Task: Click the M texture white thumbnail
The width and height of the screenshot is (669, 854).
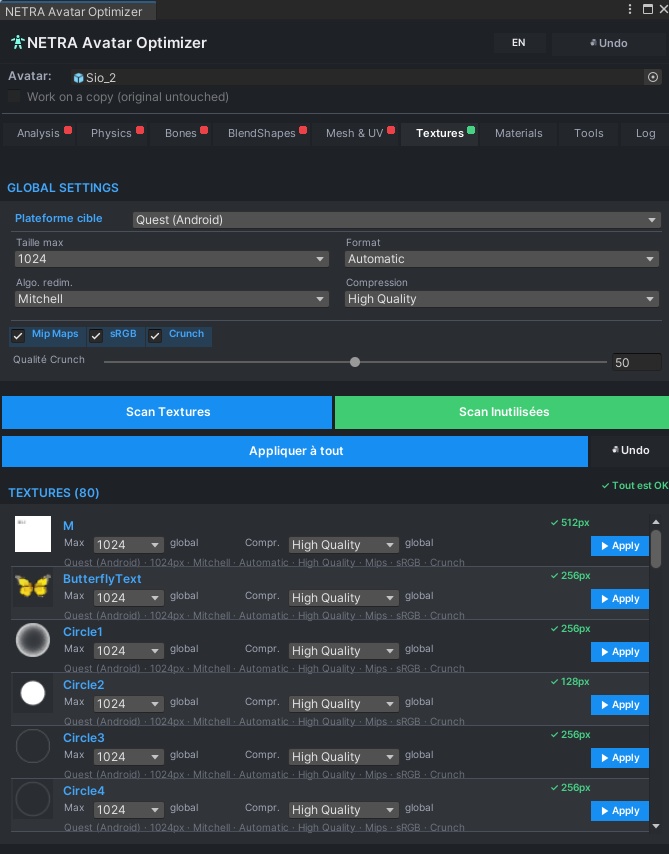Action: (x=33, y=534)
